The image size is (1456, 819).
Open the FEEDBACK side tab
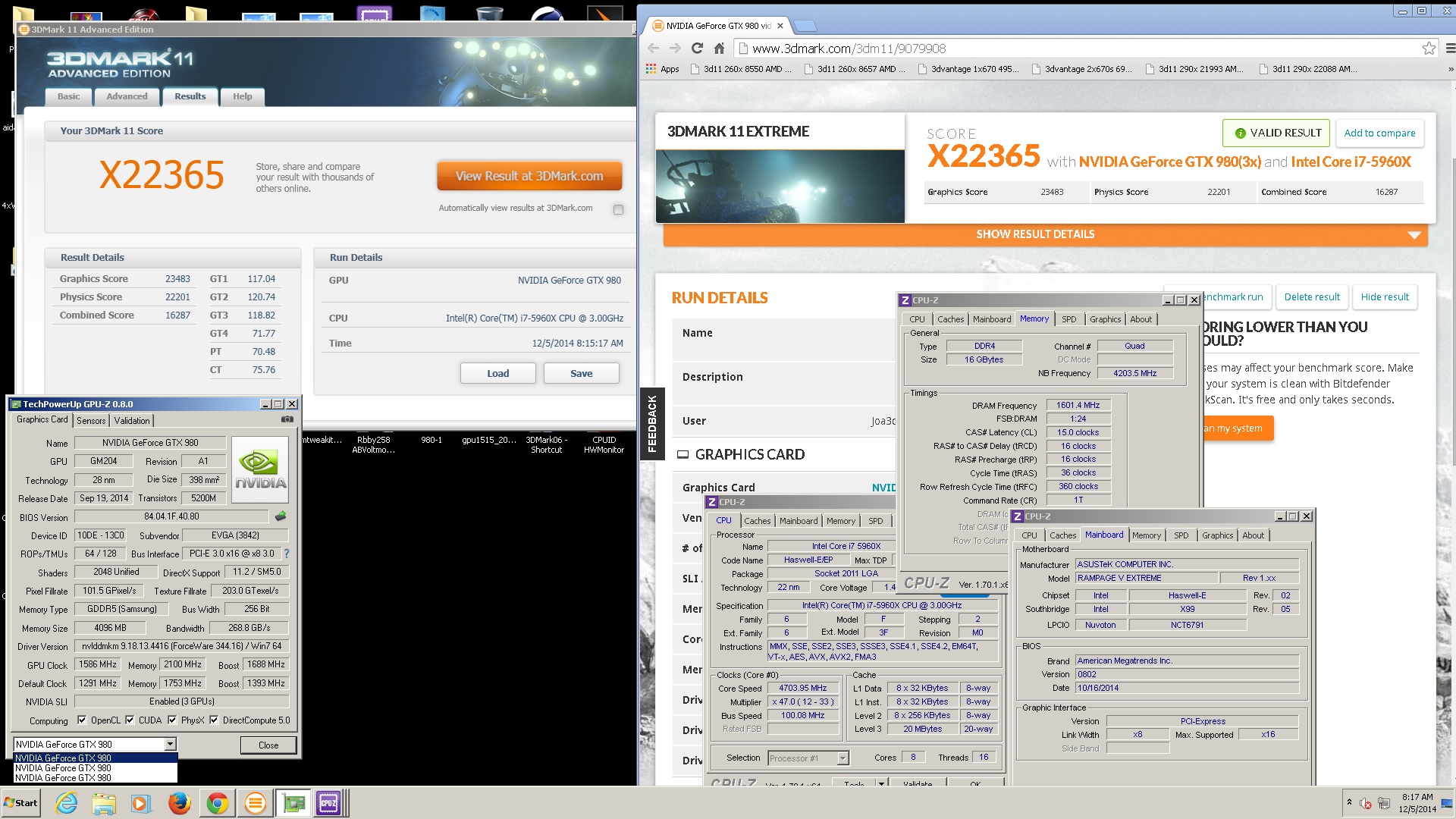point(652,425)
